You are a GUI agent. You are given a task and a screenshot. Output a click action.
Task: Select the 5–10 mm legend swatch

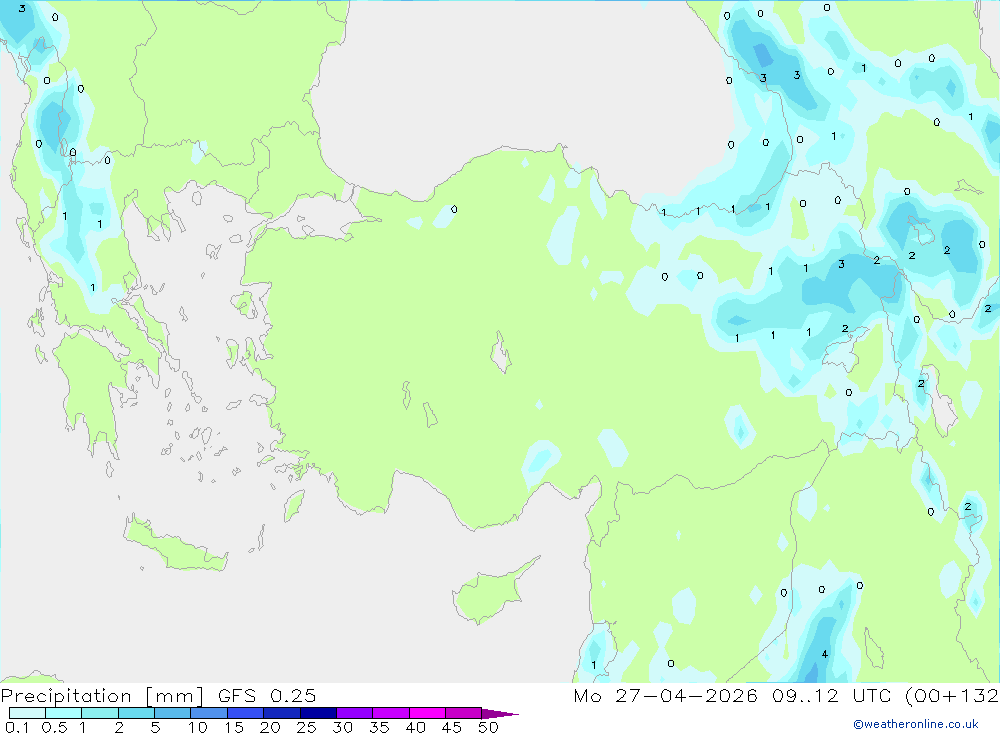click(172, 713)
